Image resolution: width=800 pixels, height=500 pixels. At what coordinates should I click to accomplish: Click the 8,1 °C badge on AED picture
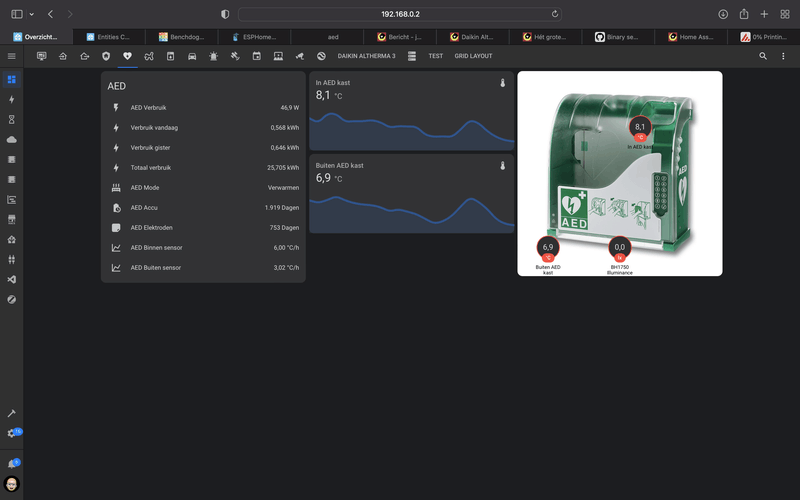pyautogui.click(x=640, y=129)
